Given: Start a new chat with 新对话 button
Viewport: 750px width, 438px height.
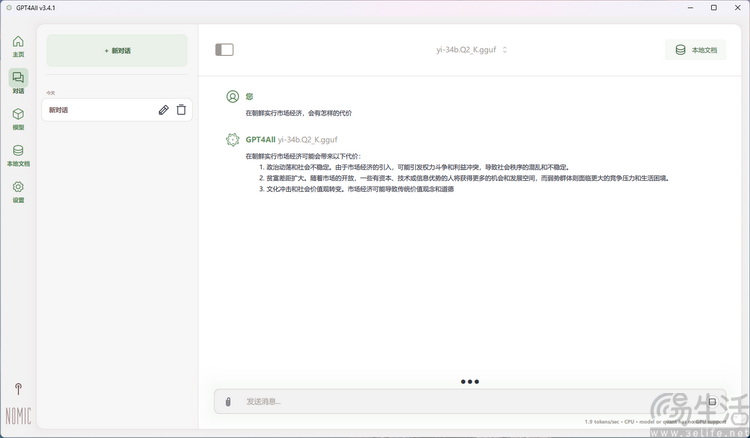Looking at the screenshot, I should click(x=117, y=50).
